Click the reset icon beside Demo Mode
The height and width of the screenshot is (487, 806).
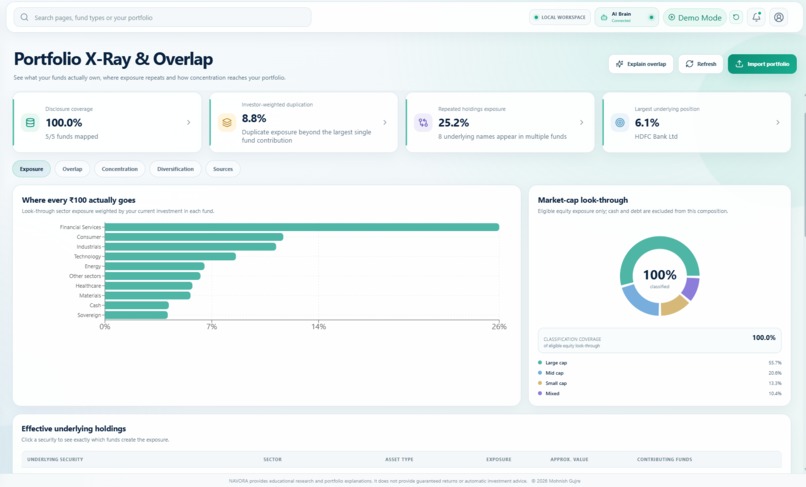[x=736, y=17]
